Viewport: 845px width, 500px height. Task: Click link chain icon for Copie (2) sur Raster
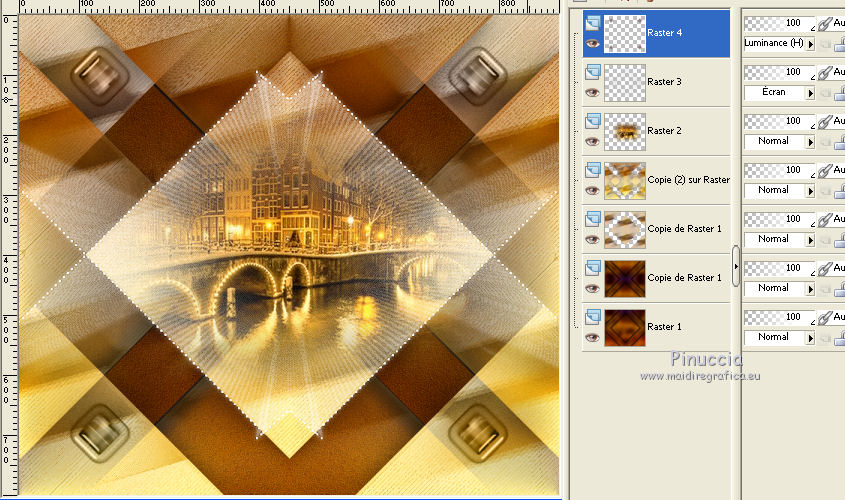(825, 171)
